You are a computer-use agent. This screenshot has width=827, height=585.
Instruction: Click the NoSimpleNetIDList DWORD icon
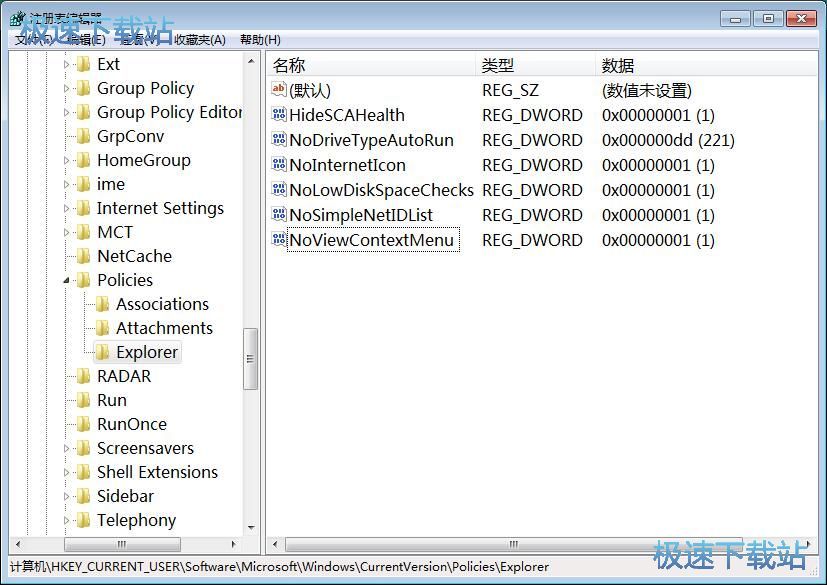point(279,214)
